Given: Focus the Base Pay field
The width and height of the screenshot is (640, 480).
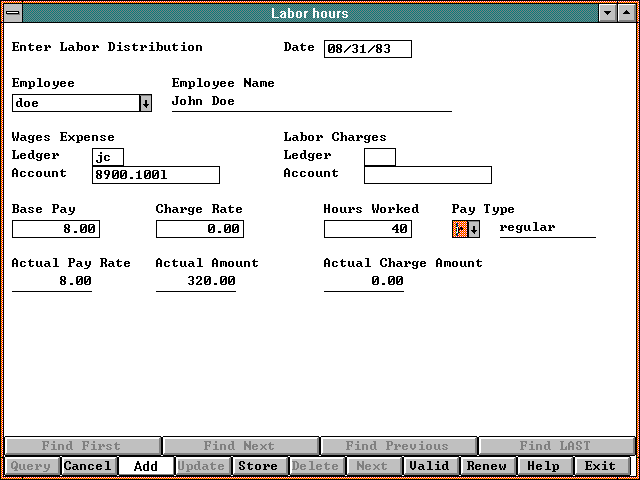Looking at the screenshot, I should (56, 229).
